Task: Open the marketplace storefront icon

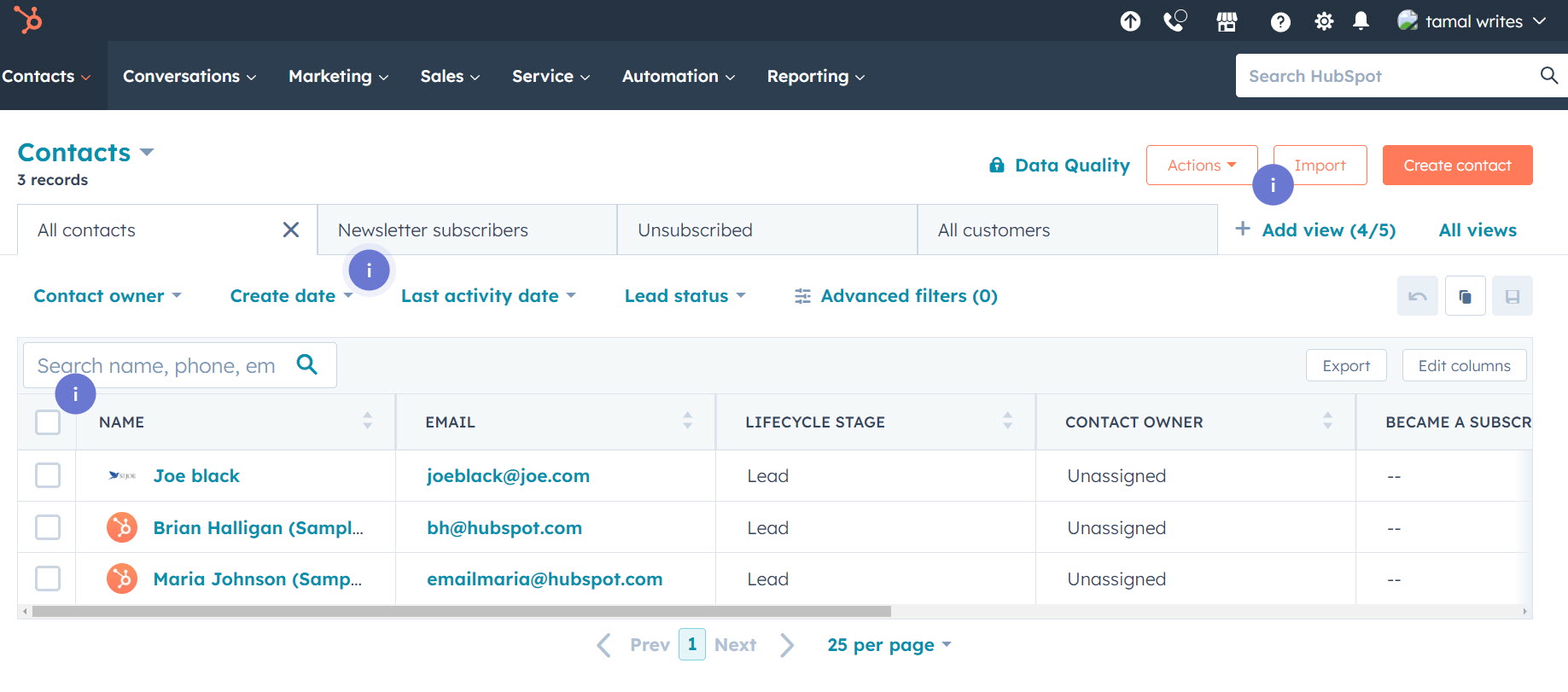Action: 1227,21
